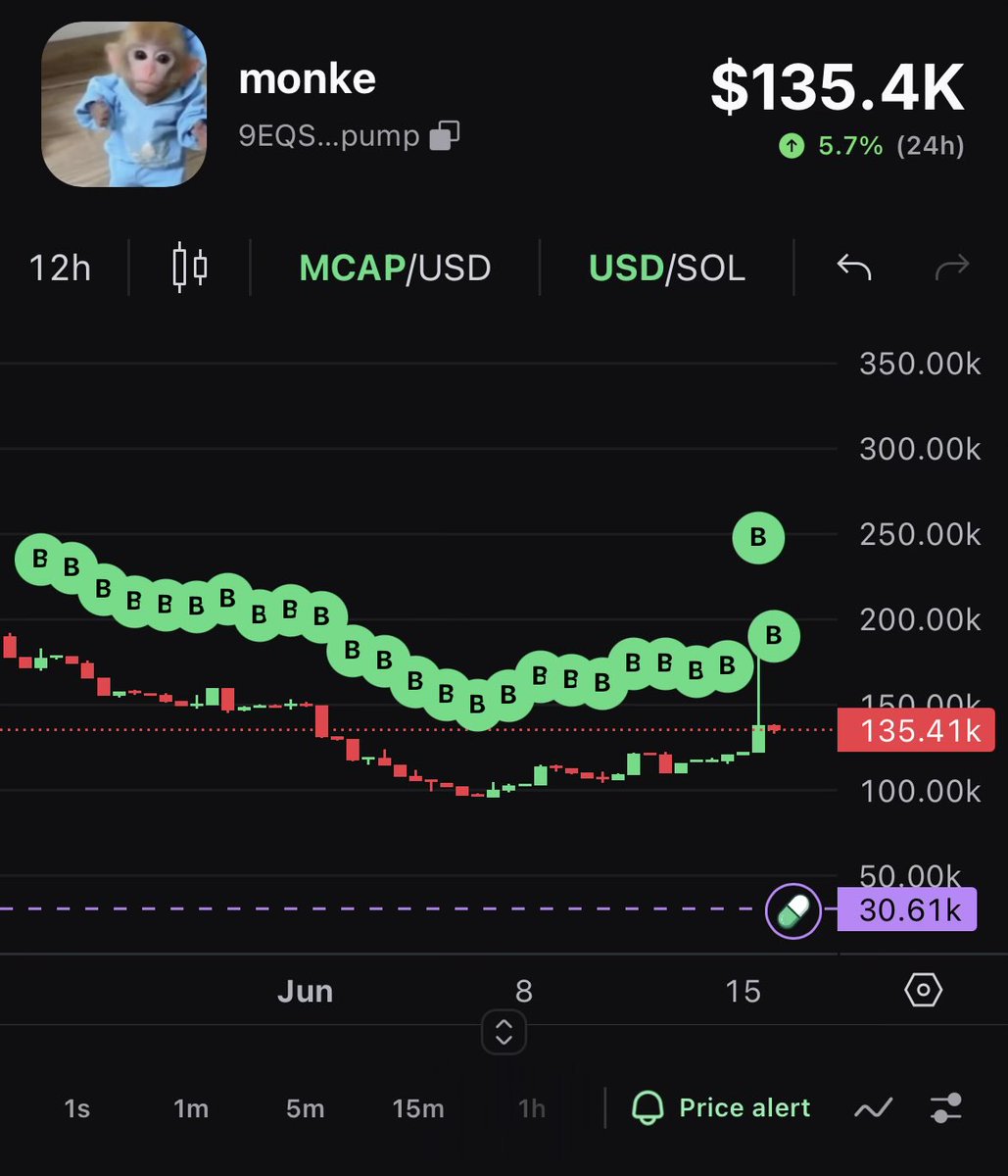The height and width of the screenshot is (1176, 1008).
Task: Select the 1h timeframe
Action: pyautogui.click(x=532, y=1108)
